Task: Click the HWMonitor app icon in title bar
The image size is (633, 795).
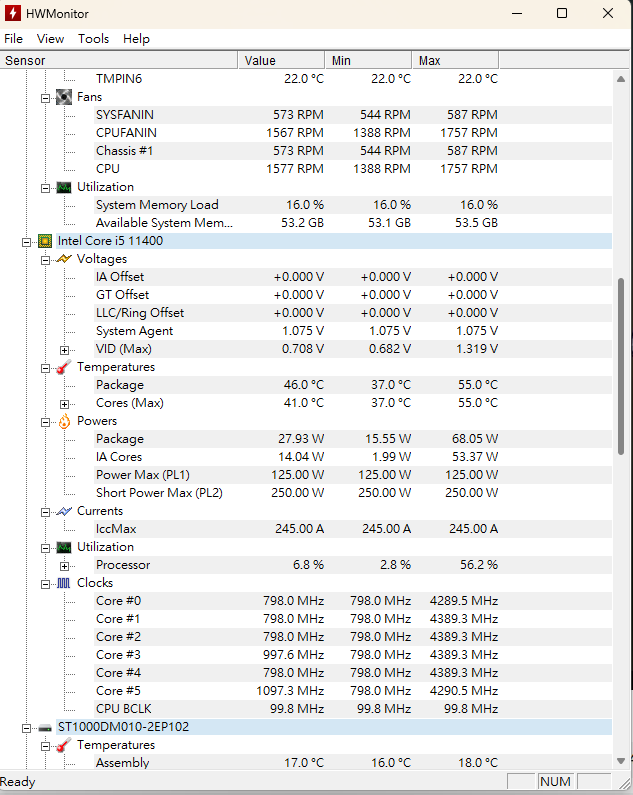Action: (x=13, y=13)
